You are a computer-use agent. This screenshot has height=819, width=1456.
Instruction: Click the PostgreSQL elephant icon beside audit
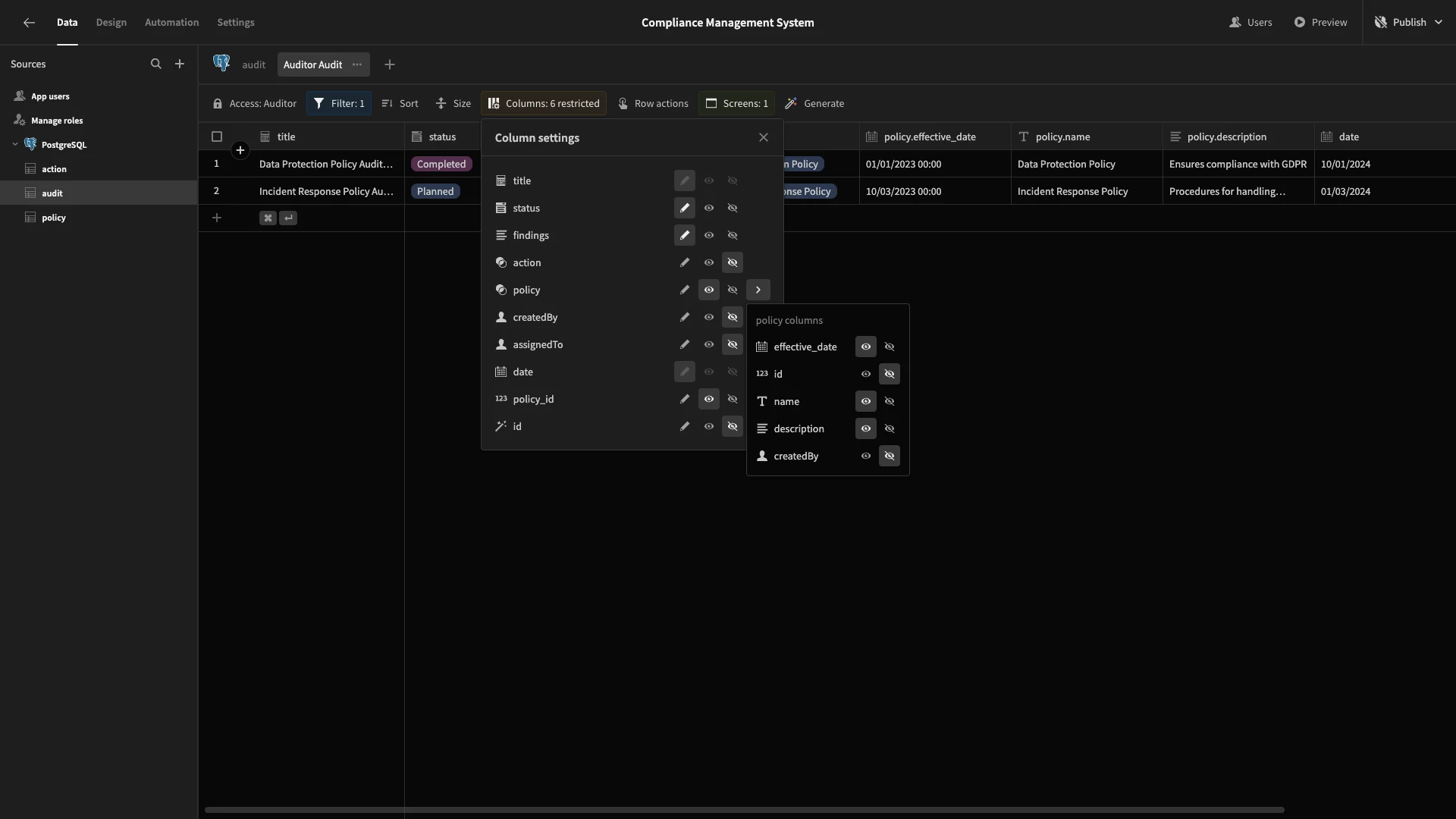221,64
